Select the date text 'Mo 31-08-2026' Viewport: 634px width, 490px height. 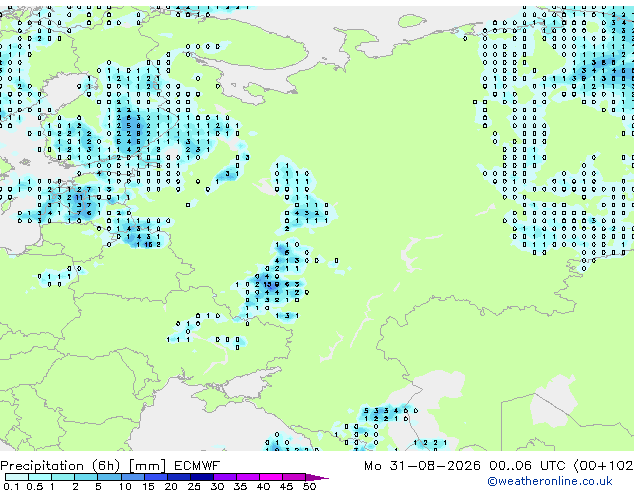pos(422,466)
